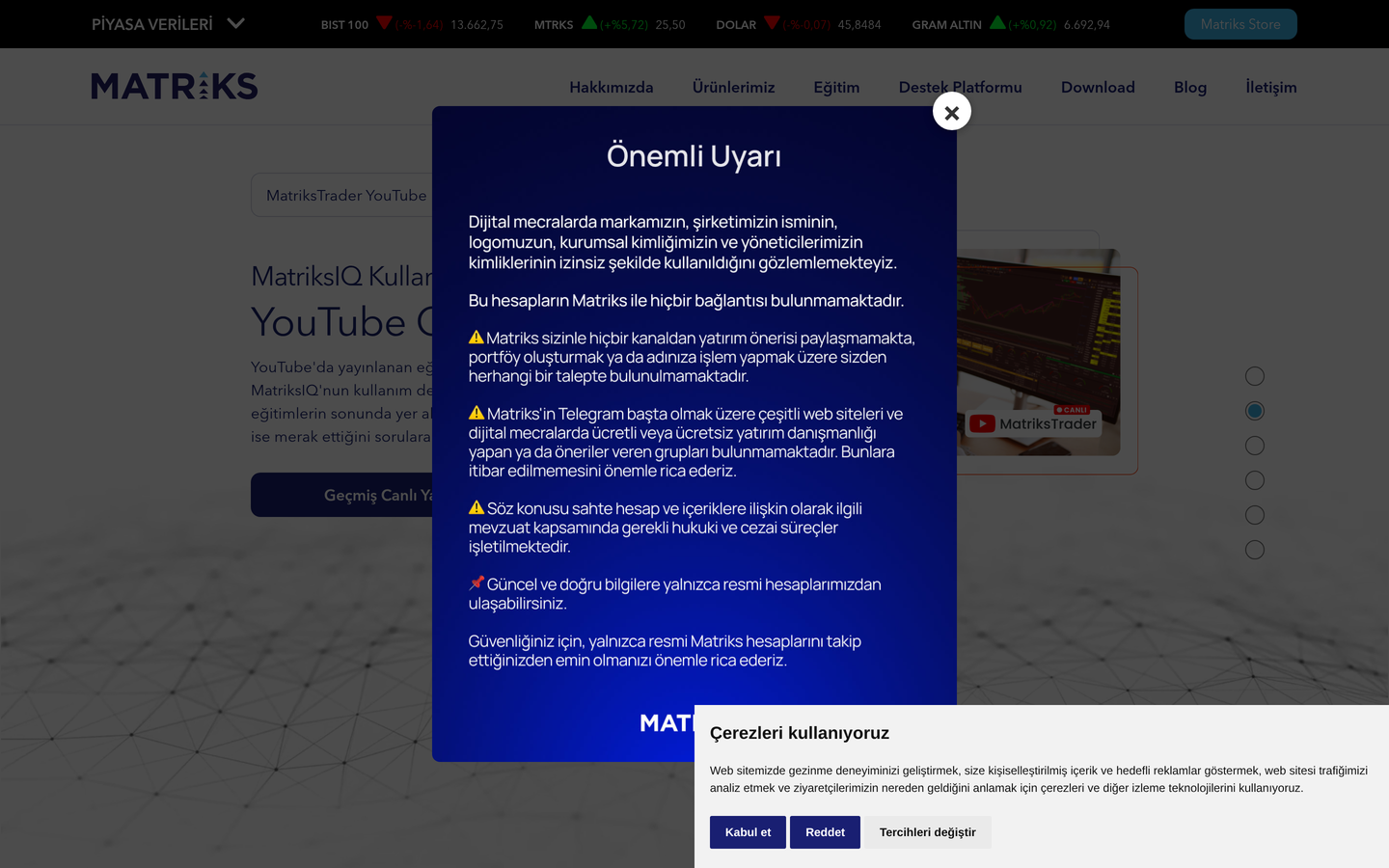Go to İletişim page

click(x=1271, y=87)
